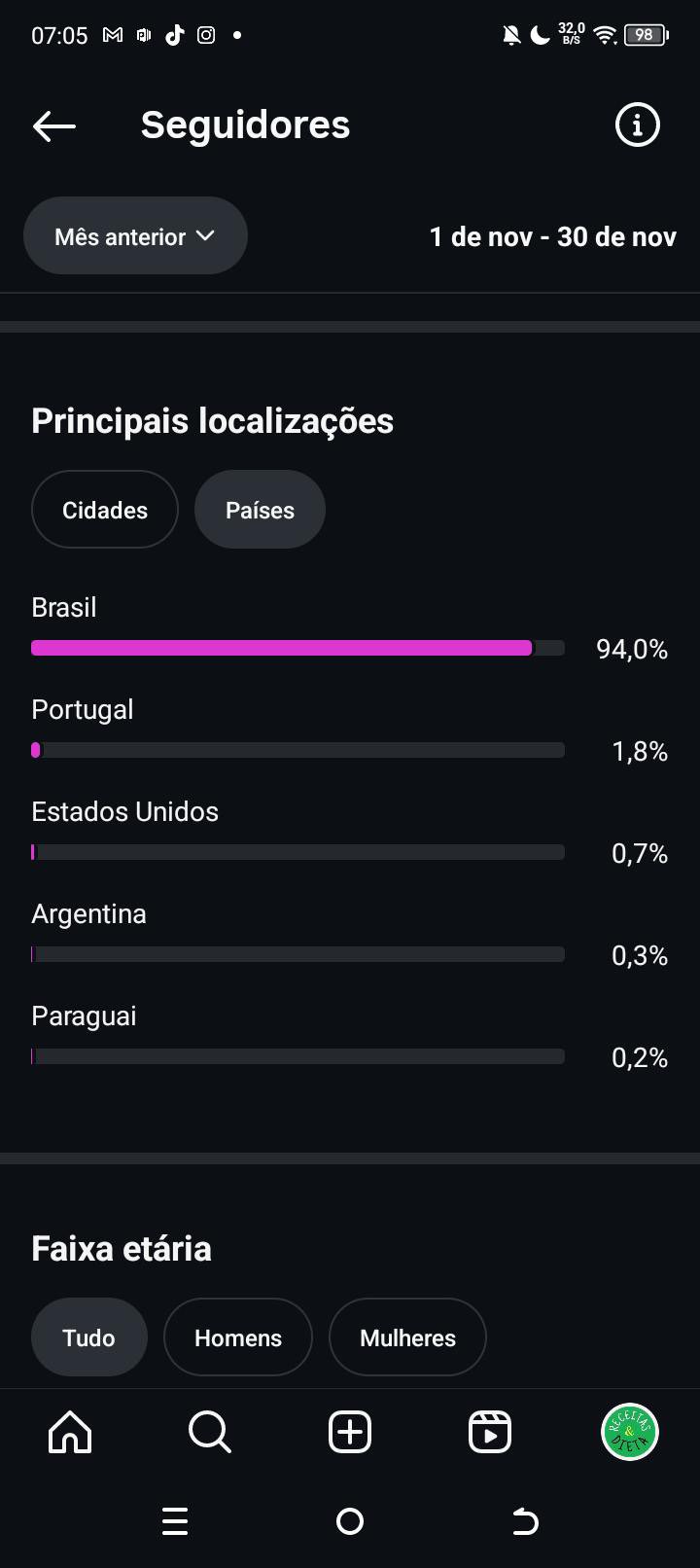Open the Home feed icon
Screen dimensions: 700x1568
70,1432
